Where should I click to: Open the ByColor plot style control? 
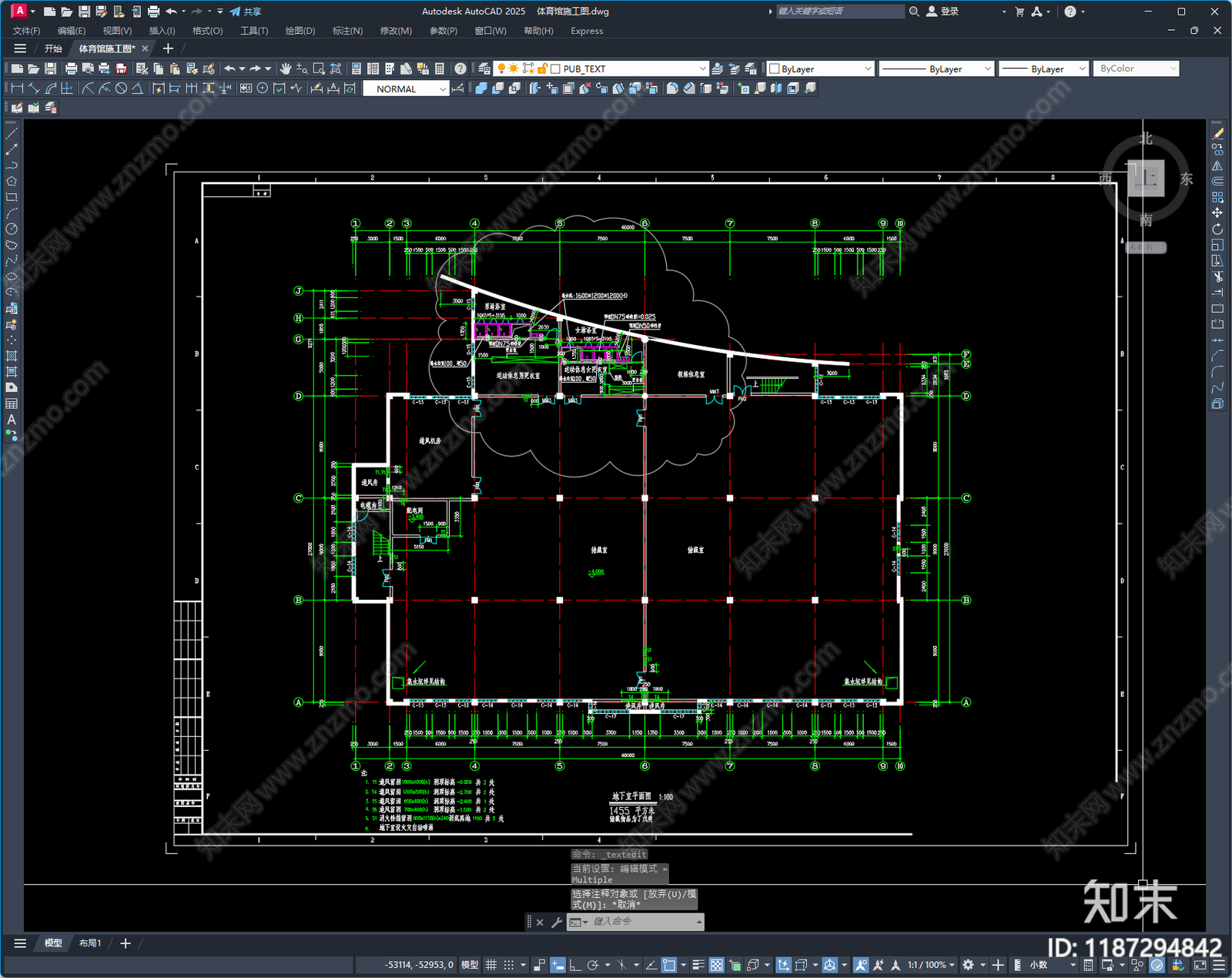[1136, 69]
